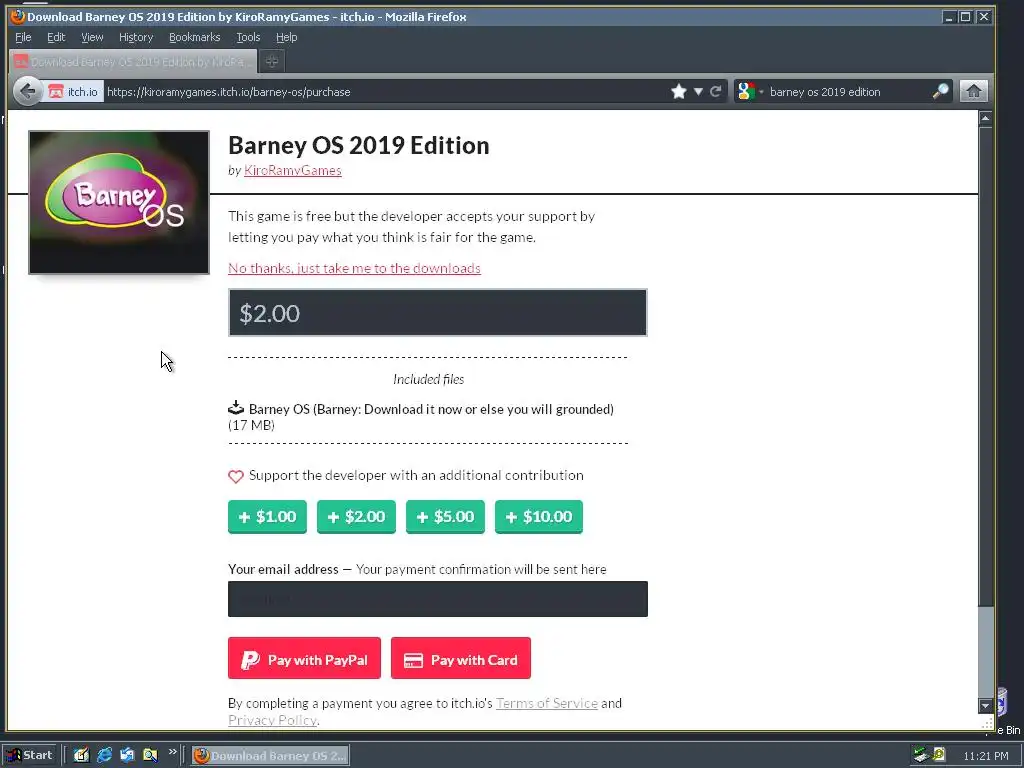
Task: Click the search box with barney os text
Action: (x=848, y=91)
